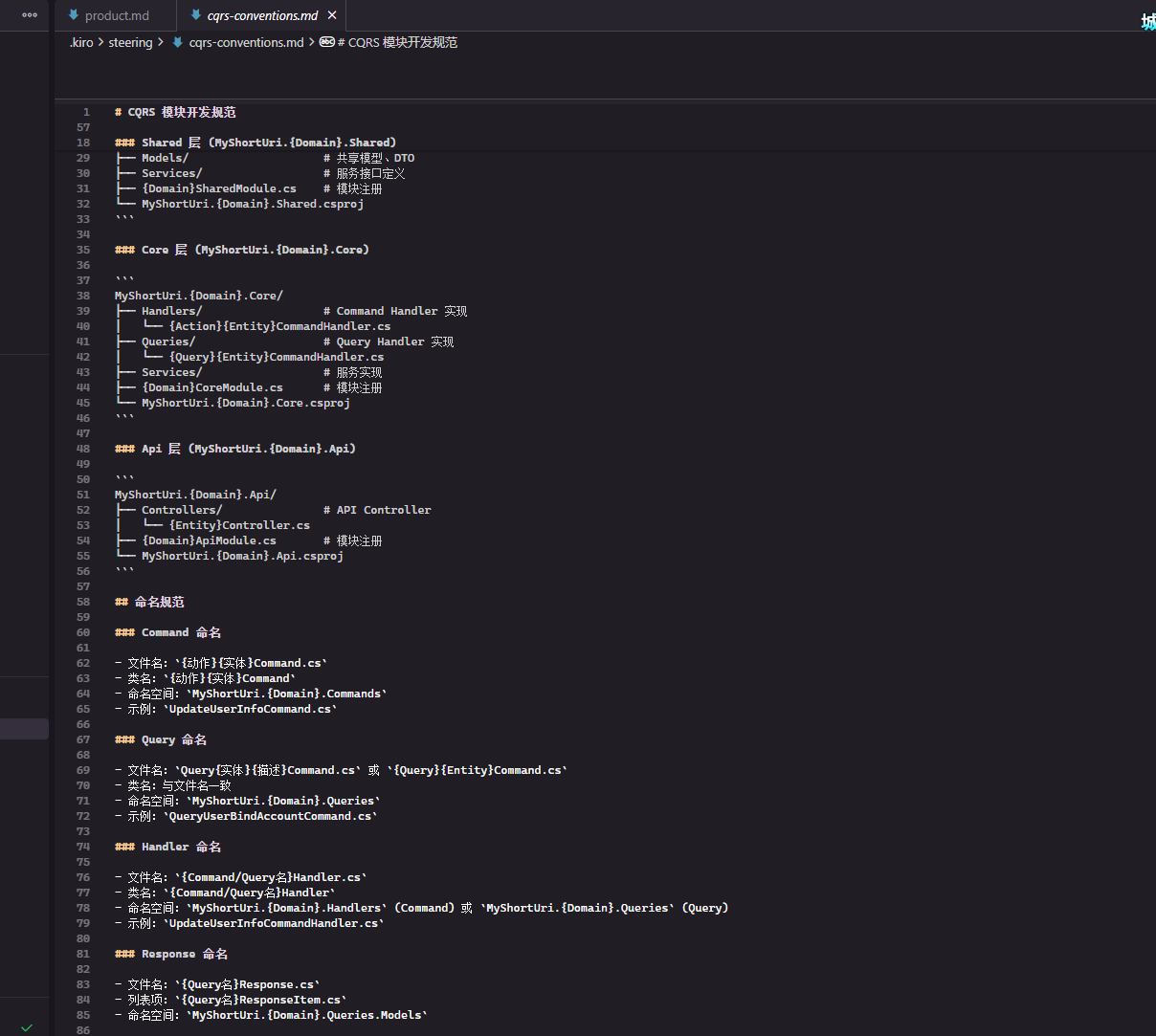Click the markdown file icon in breadcrumb
Image resolution: width=1156 pixels, height=1036 pixels.
pyautogui.click(x=177, y=42)
